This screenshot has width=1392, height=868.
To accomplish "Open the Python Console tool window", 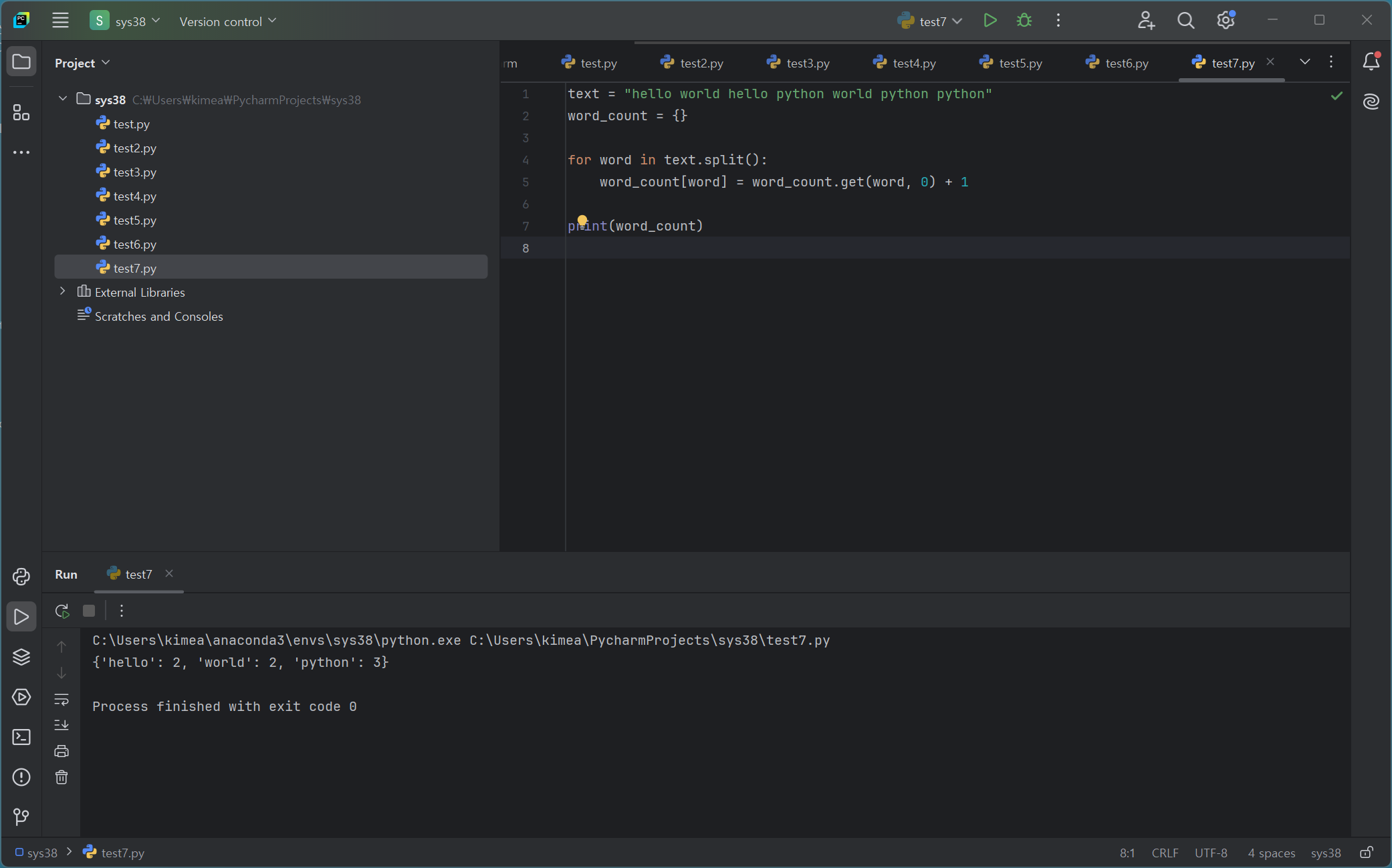I will coord(21,577).
